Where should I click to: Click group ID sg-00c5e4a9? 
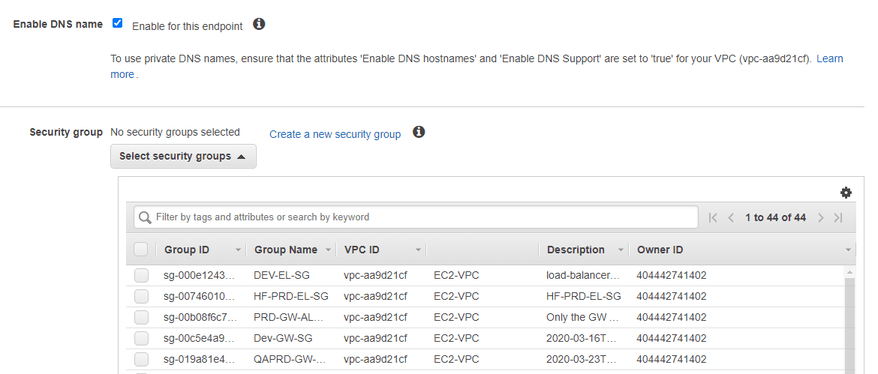coord(200,338)
